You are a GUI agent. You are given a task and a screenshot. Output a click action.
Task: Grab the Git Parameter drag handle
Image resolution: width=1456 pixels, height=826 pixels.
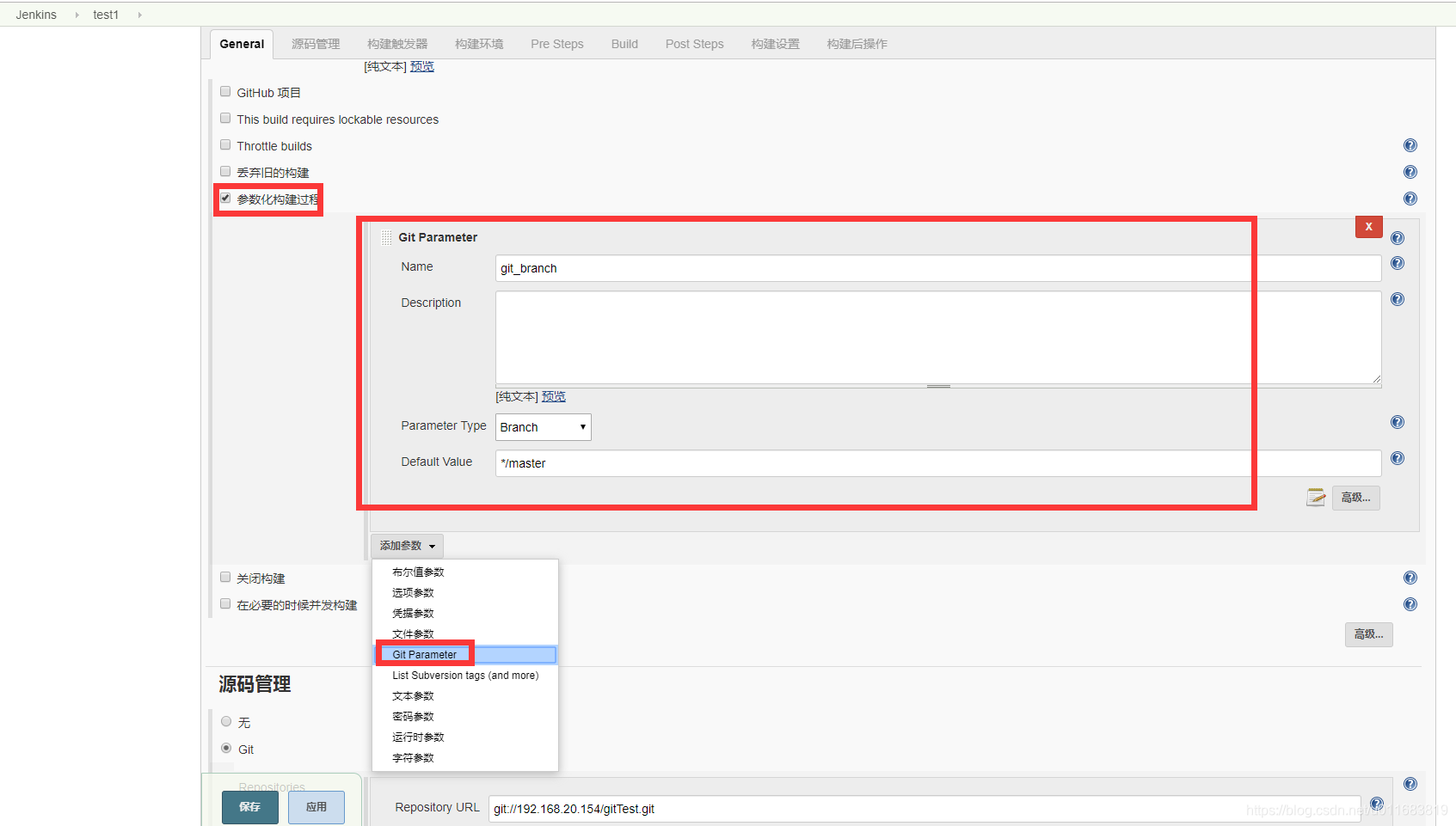click(x=386, y=237)
